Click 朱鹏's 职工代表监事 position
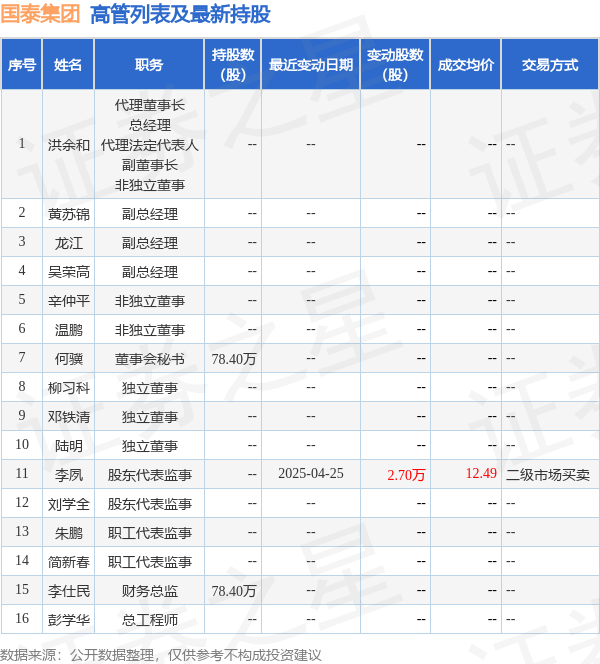The height and width of the screenshot is (664, 600). click(149, 533)
